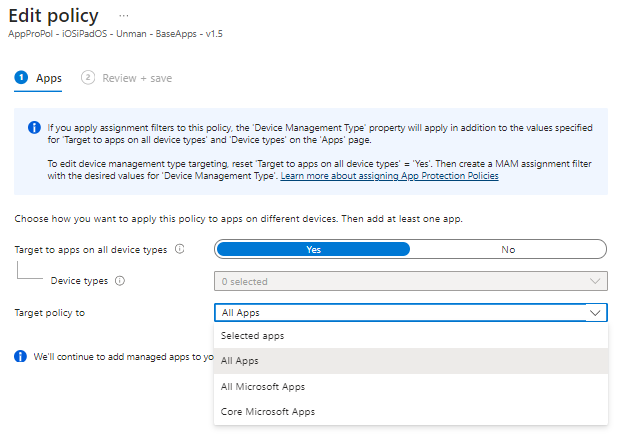The height and width of the screenshot is (442, 627).
Task: Collapse the Target policy to 'All Apps' dropdown
Action: tap(411, 312)
